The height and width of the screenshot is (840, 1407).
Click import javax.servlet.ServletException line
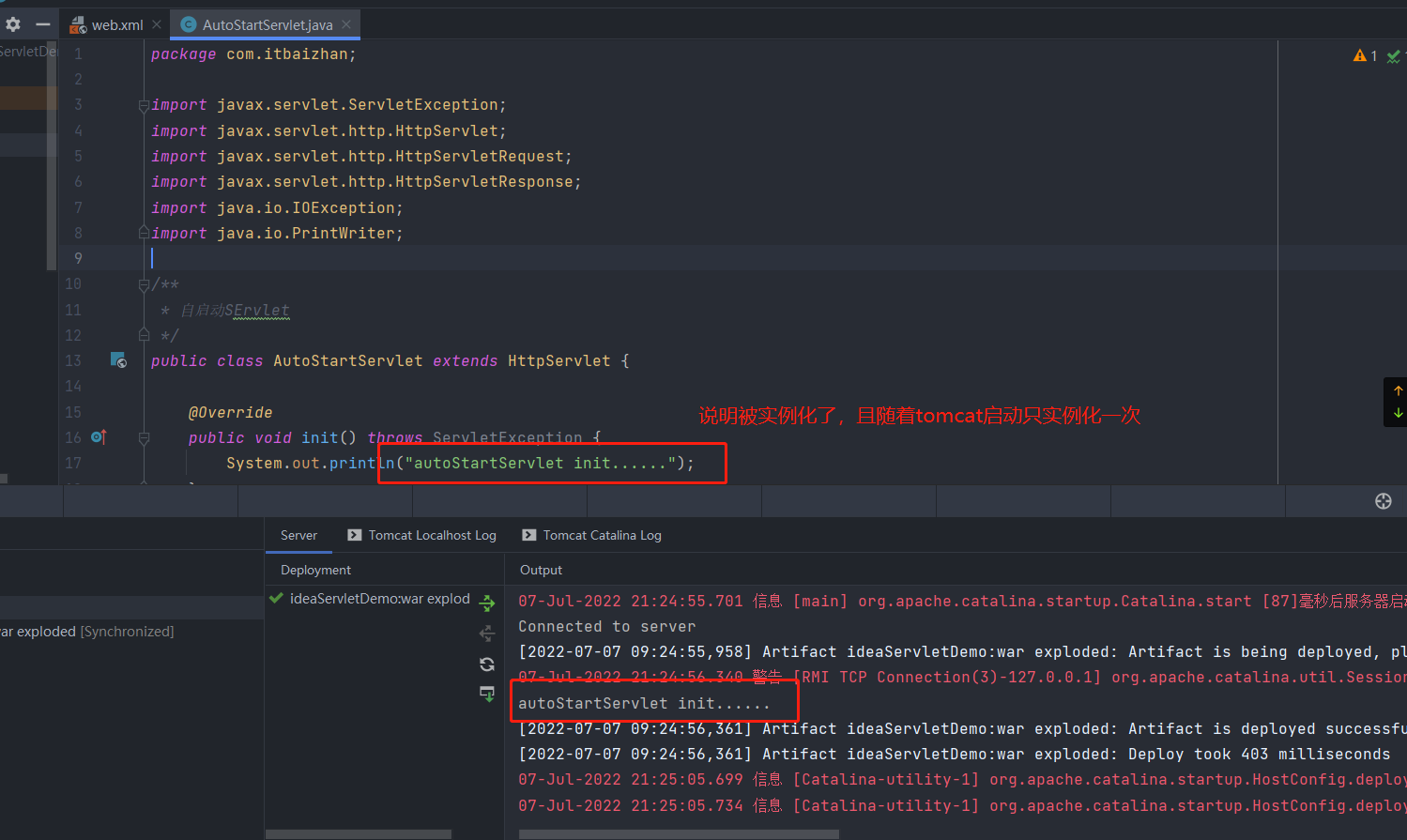tap(329, 105)
